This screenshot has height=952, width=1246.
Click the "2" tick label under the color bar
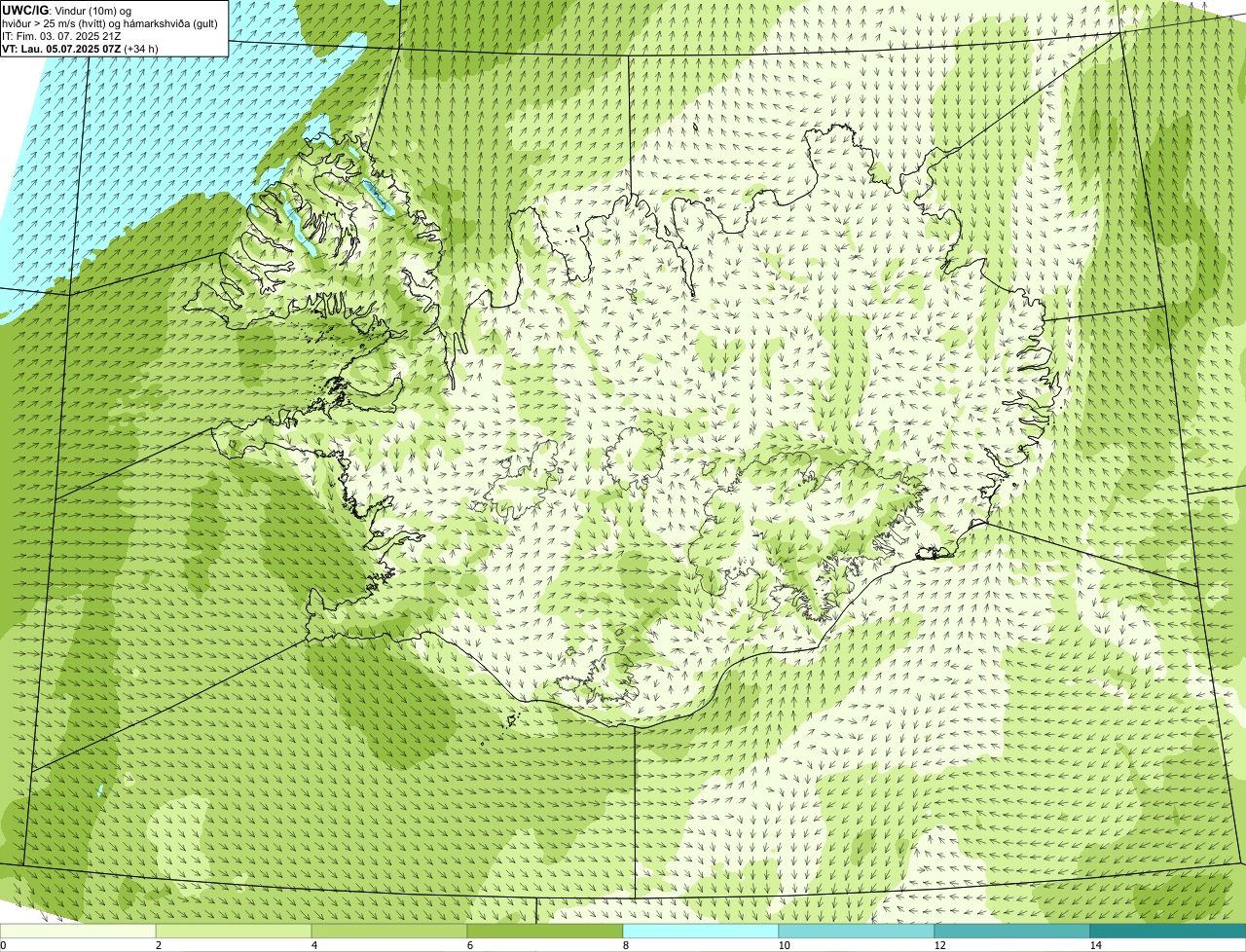click(158, 945)
